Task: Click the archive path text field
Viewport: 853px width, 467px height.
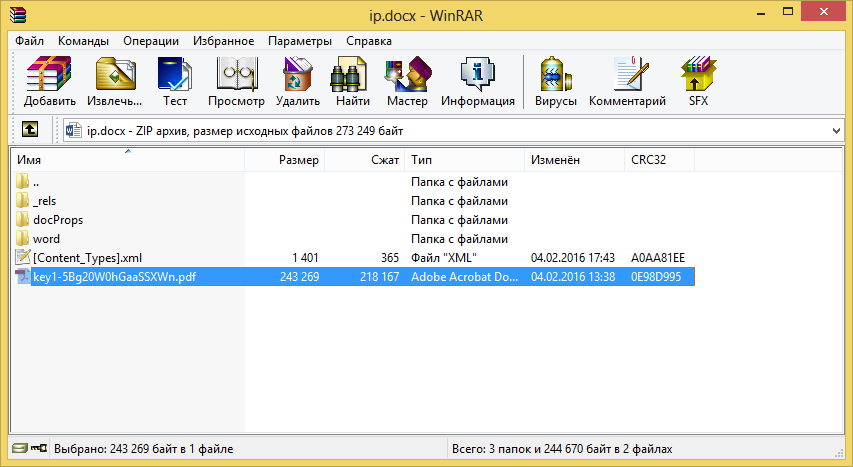Action: coord(453,131)
